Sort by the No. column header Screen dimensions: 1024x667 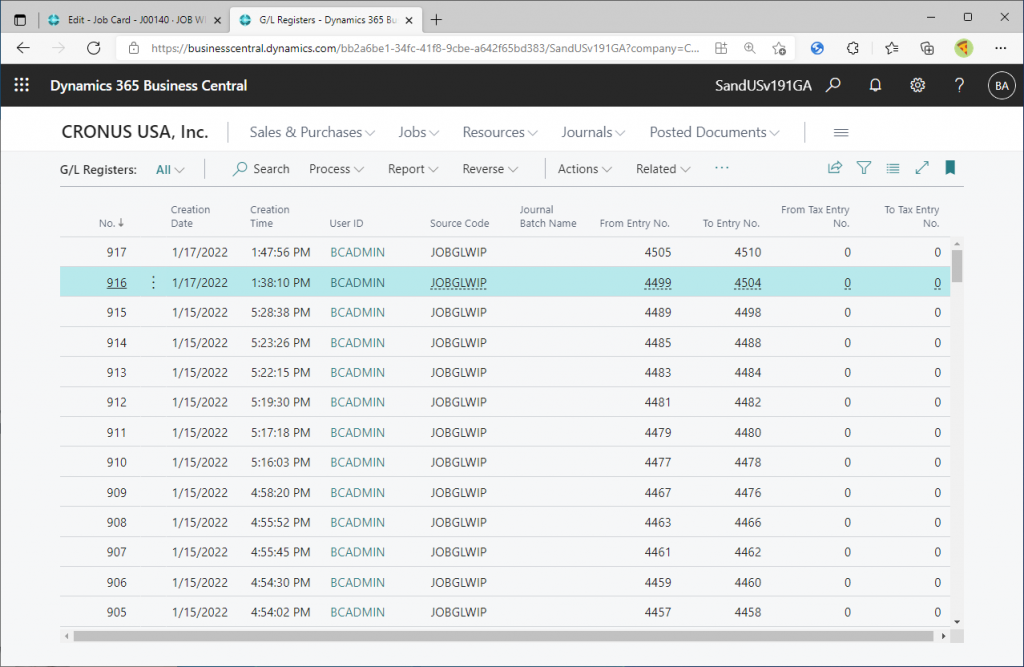point(111,223)
